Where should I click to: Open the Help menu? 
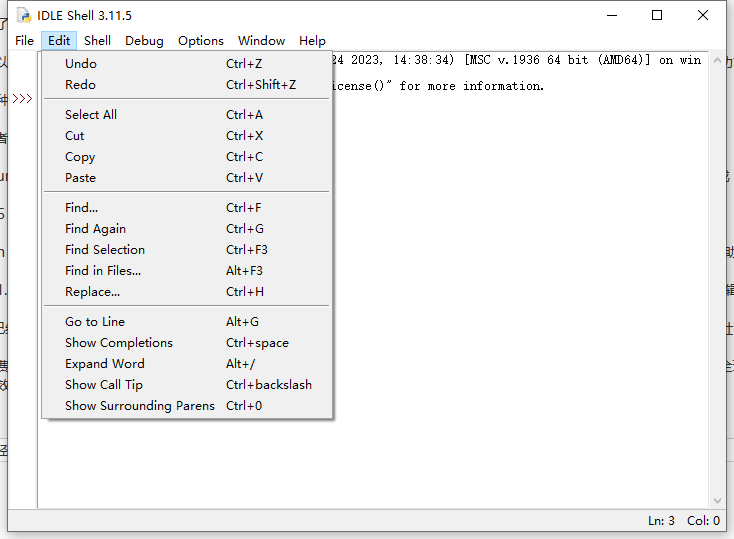[x=312, y=41]
